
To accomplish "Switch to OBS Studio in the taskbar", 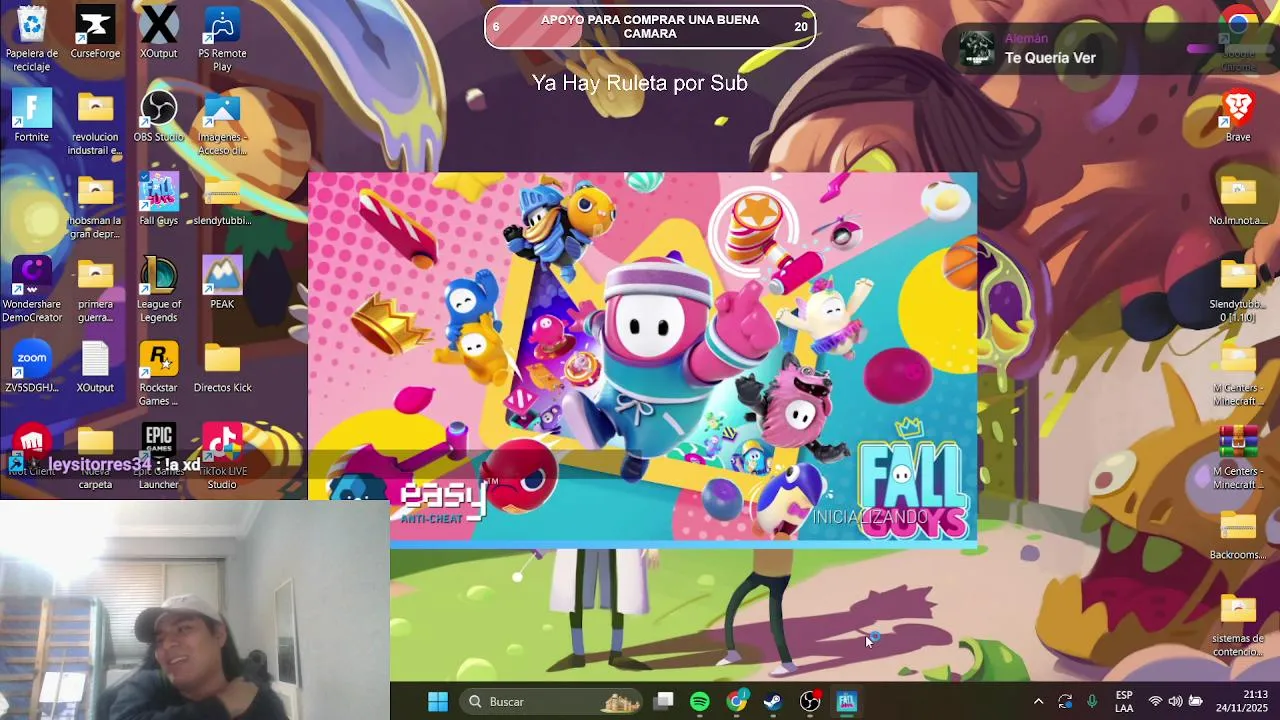I will tap(810, 701).
